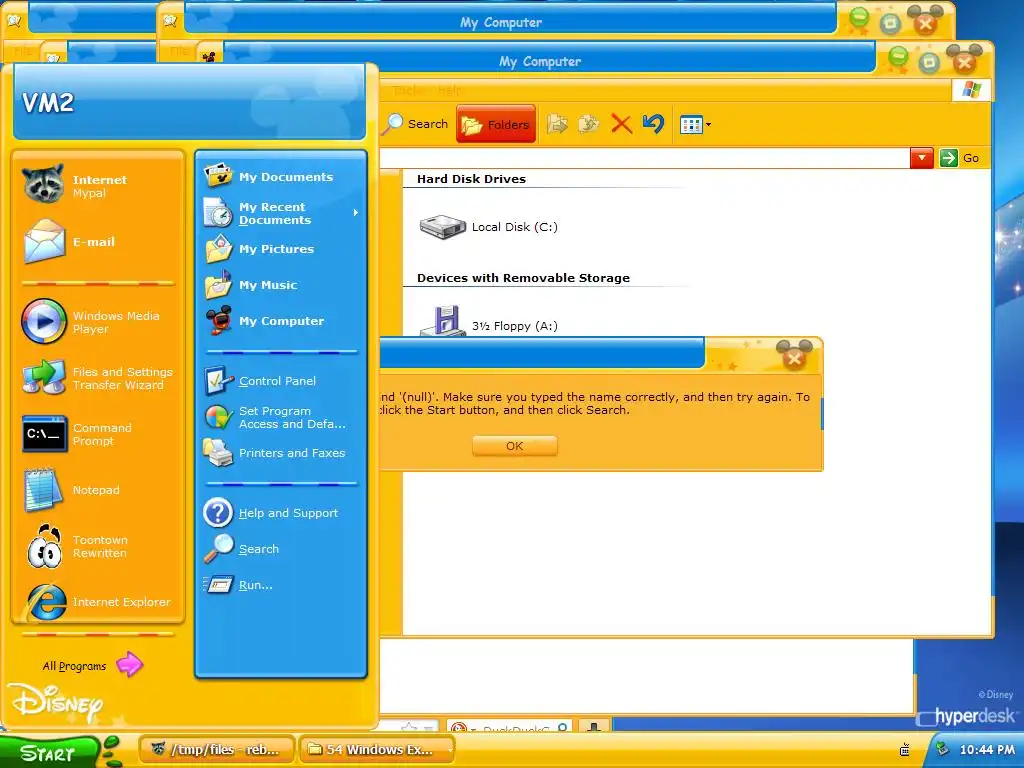Open Files and Settings Transfer Wizard

[98, 378]
